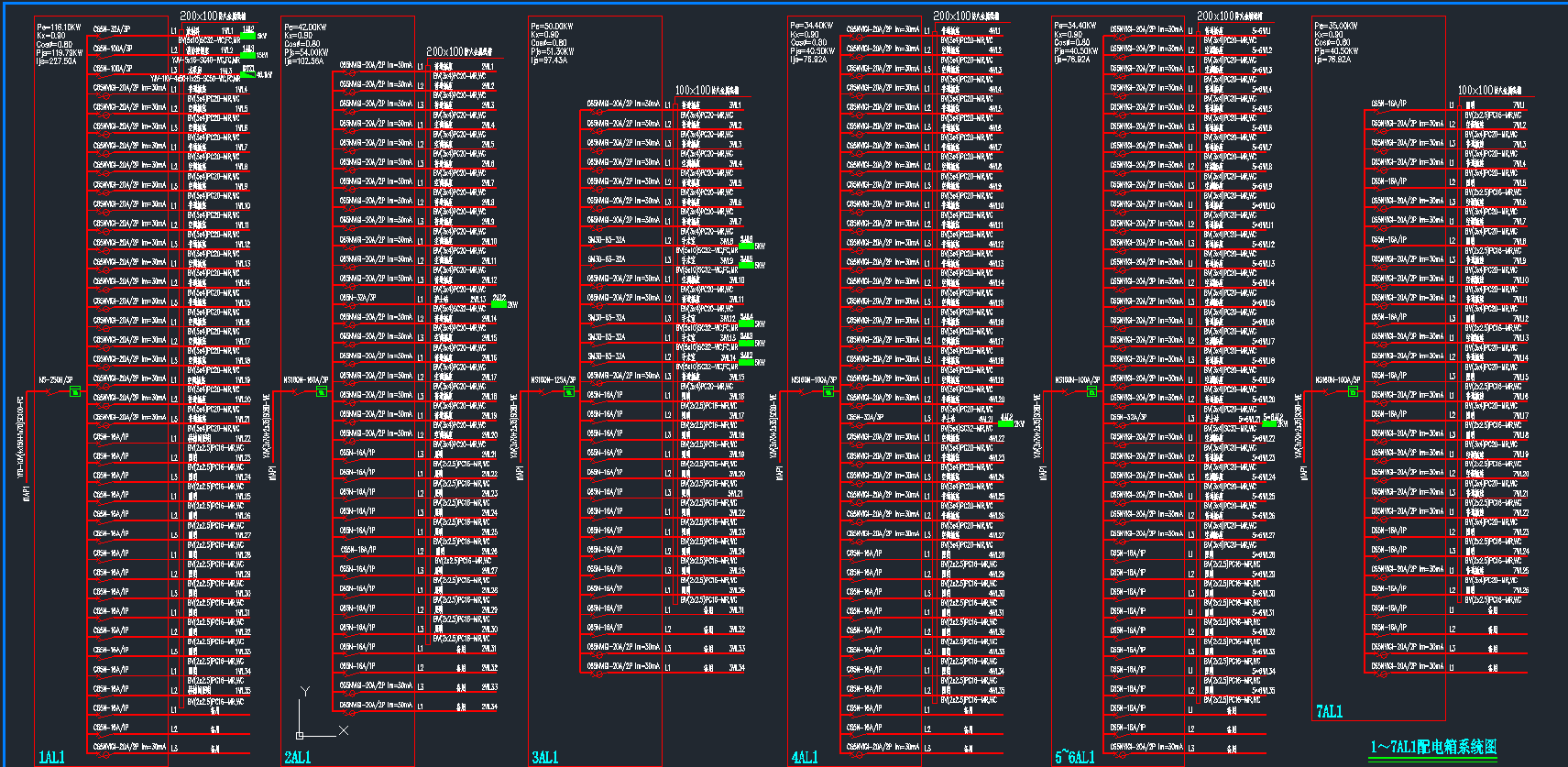Viewport: 1568px width, 767px height.
Task: Pick the 7AL1 panel label
Action: point(1329,711)
